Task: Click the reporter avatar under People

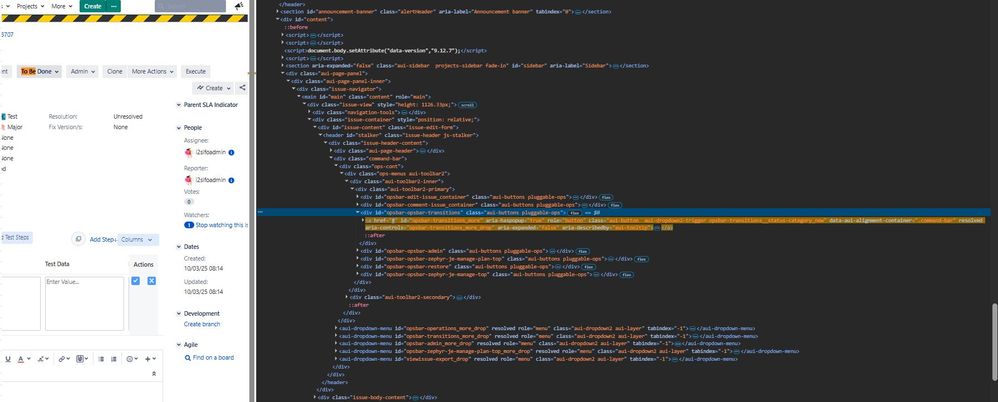Action: pyautogui.click(x=188, y=180)
